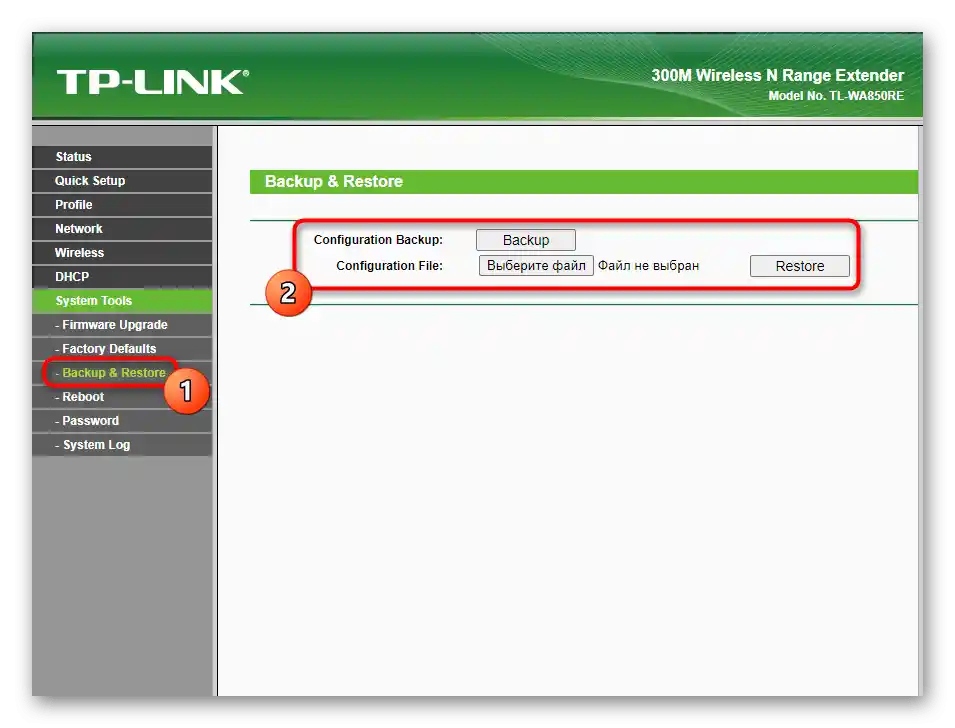Click the Restore button
The height and width of the screenshot is (728, 955).
pos(800,266)
